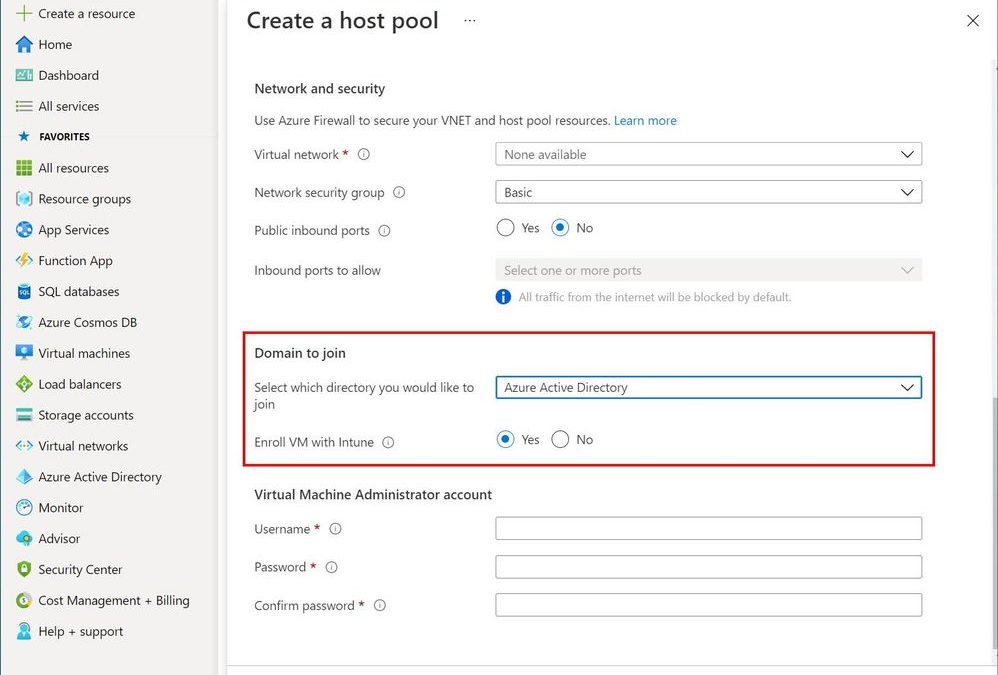Click the blue information icon about blocked traffic

503,296
